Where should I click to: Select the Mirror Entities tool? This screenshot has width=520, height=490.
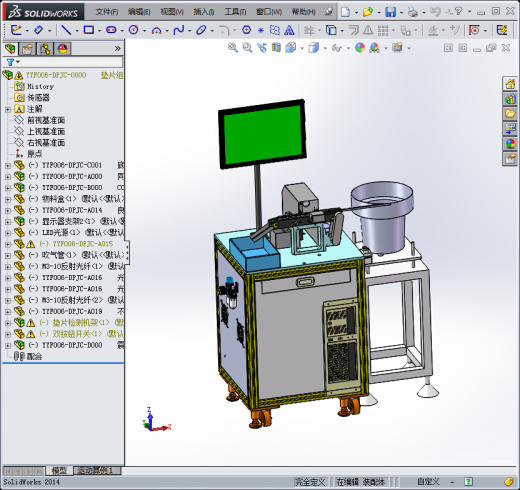(368, 30)
